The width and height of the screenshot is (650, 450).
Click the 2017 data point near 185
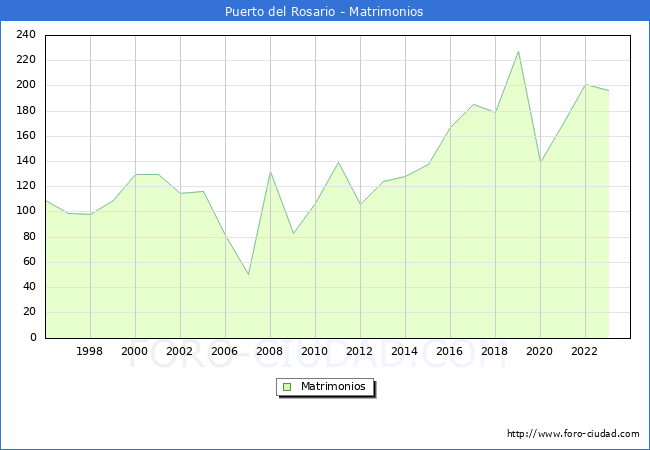pyautogui.click(x=473, y=104)
